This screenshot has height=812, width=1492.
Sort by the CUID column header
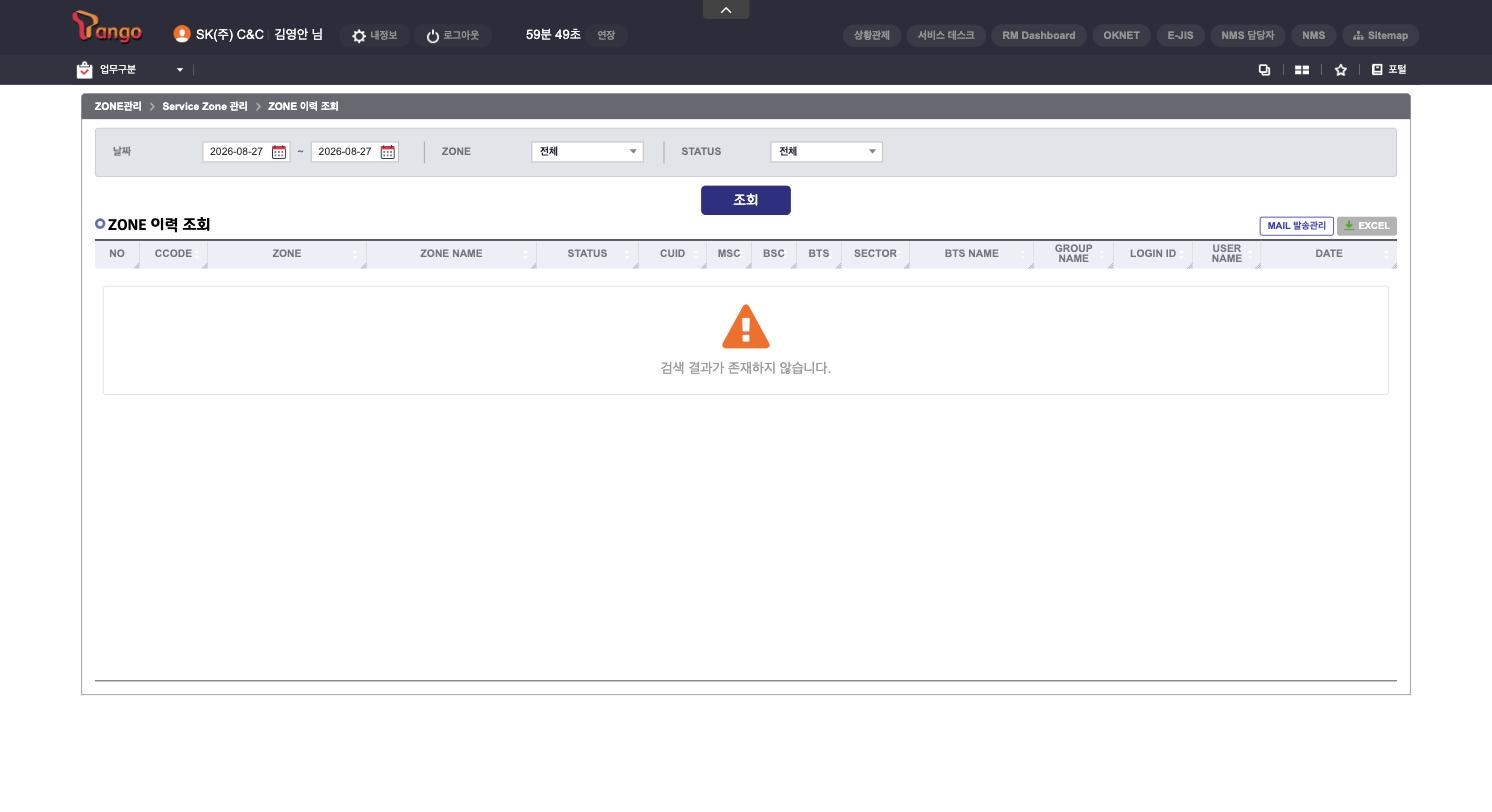tap(673, 254)
